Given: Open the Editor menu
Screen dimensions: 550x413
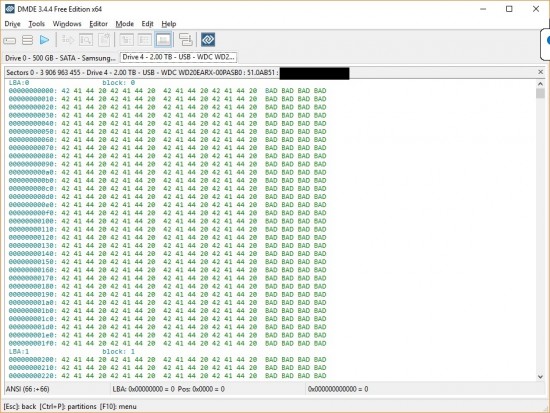Looking at the screenshot, I should 98,24.
